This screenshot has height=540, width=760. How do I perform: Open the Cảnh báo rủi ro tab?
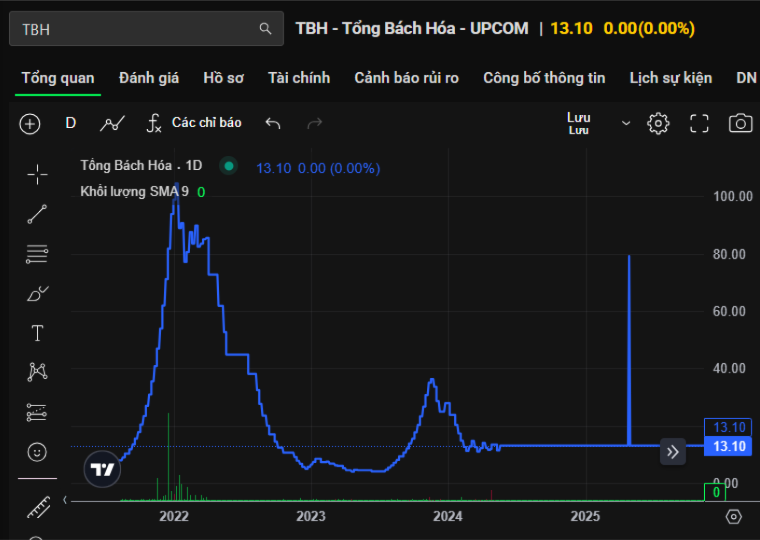[x=406, y=78]
